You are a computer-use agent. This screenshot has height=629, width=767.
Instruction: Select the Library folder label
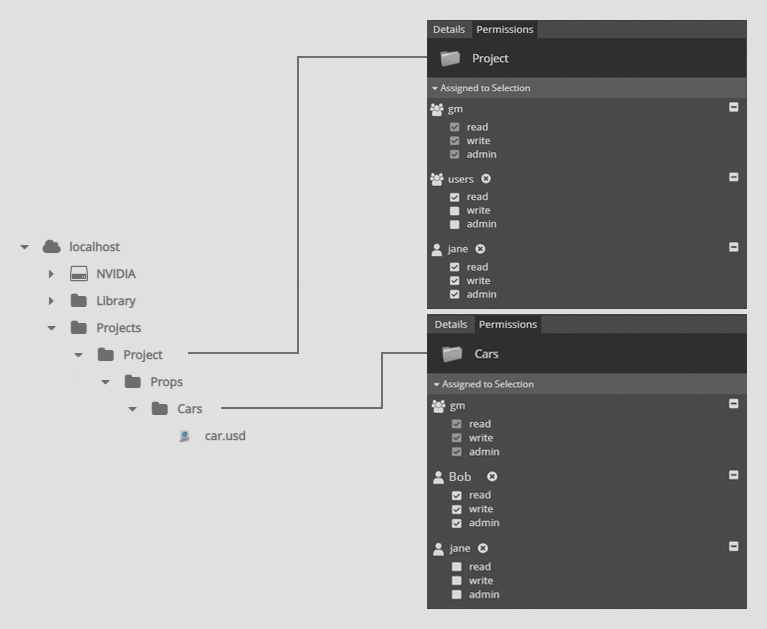[116, 301]
